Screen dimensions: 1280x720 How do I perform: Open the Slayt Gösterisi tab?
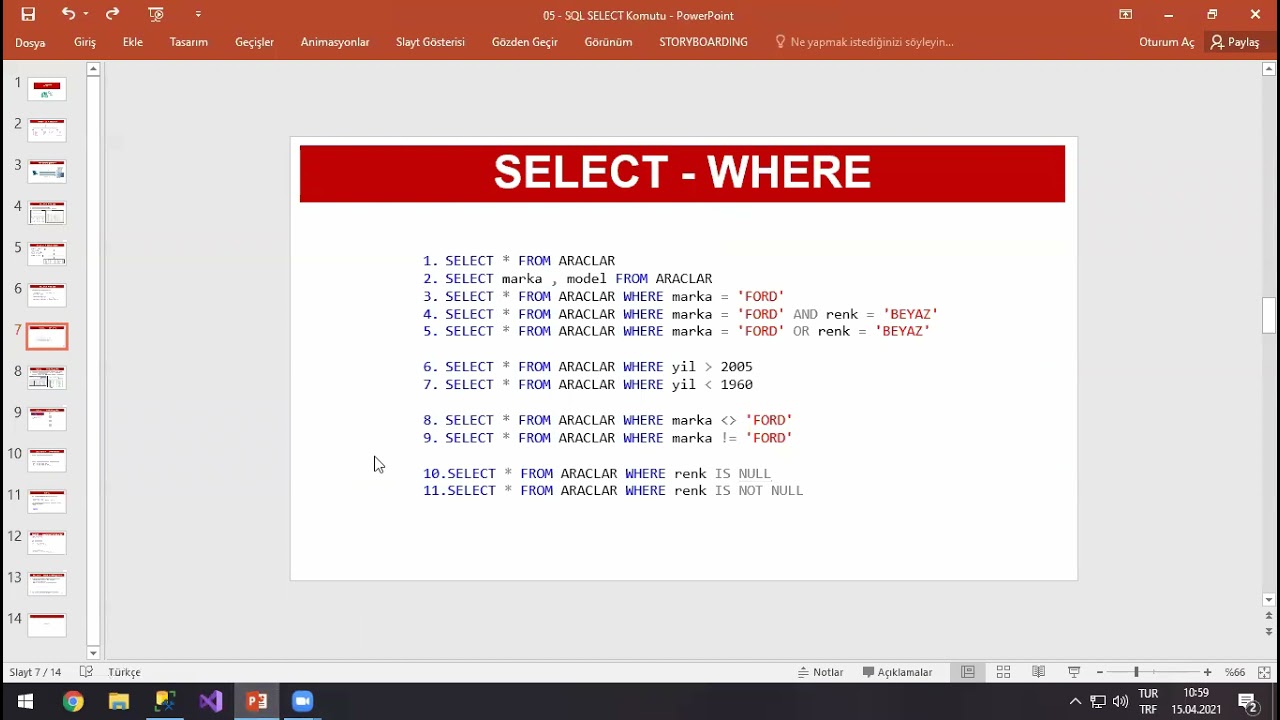[430, 42]
